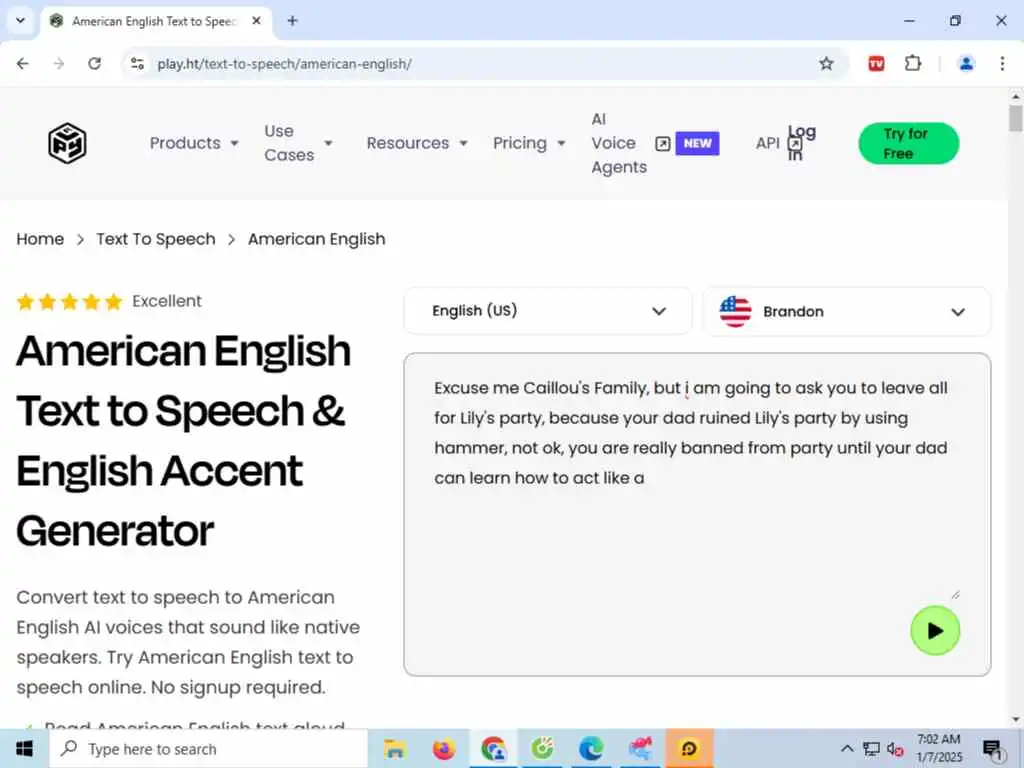Click the network icon in system tray
The width and height of the screenshot is (1024, 768).
coord(871,748)
